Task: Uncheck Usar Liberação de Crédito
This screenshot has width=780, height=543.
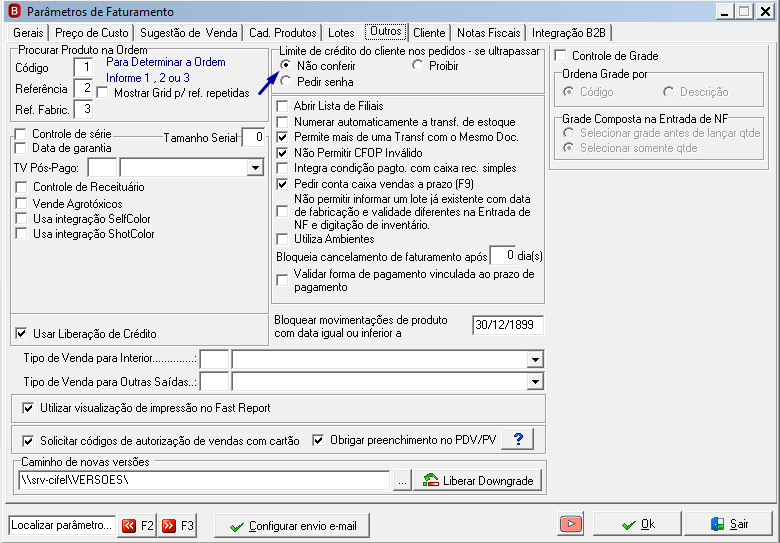Action: click(21, 334)
